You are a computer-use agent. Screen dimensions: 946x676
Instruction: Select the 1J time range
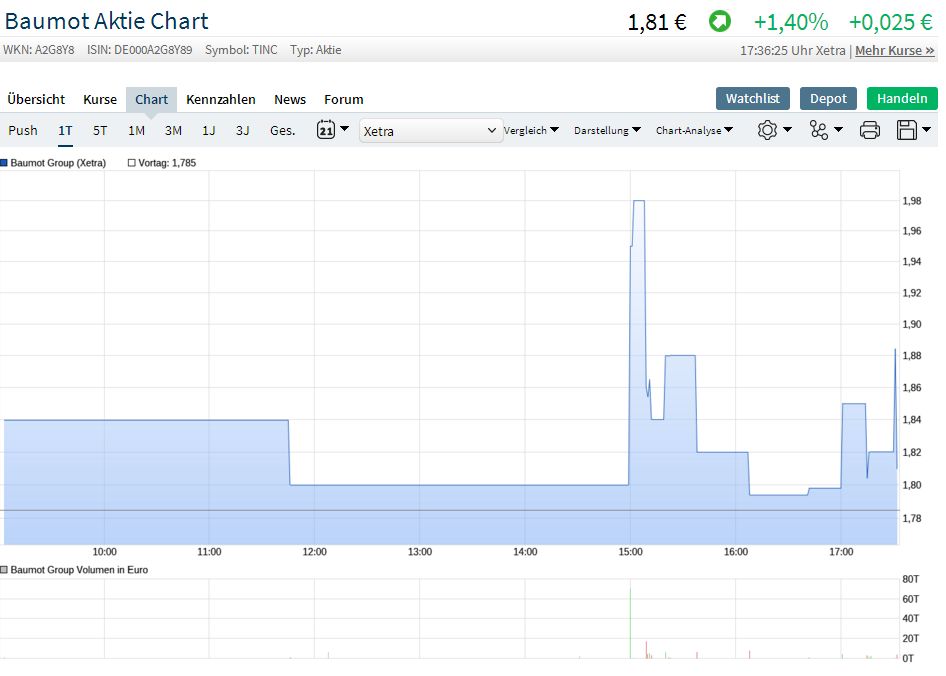click(209, 130)
